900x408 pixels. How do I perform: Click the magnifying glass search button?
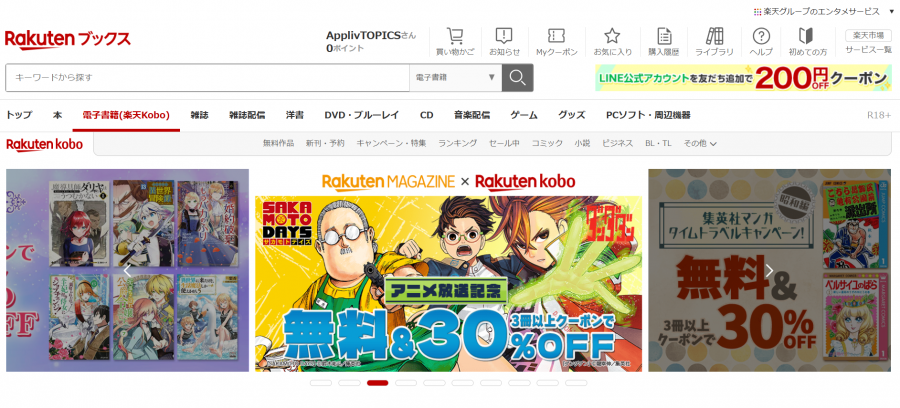pyautogui.click(x=517, y=77)
